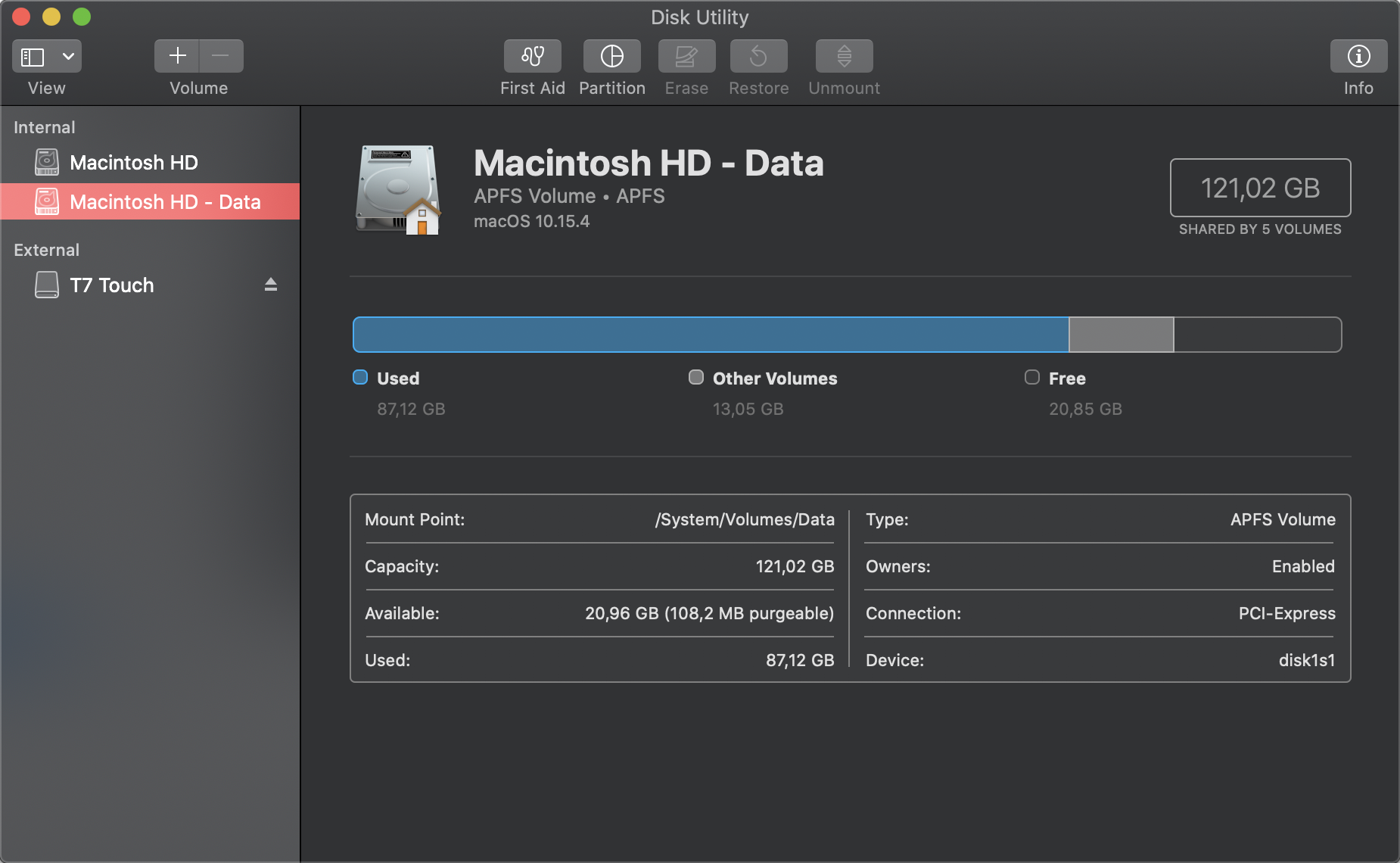The height and width of the screenshot is (863, 1400).
Task: Run First Aid stethoscope tool
Action: tap(533, 56)
